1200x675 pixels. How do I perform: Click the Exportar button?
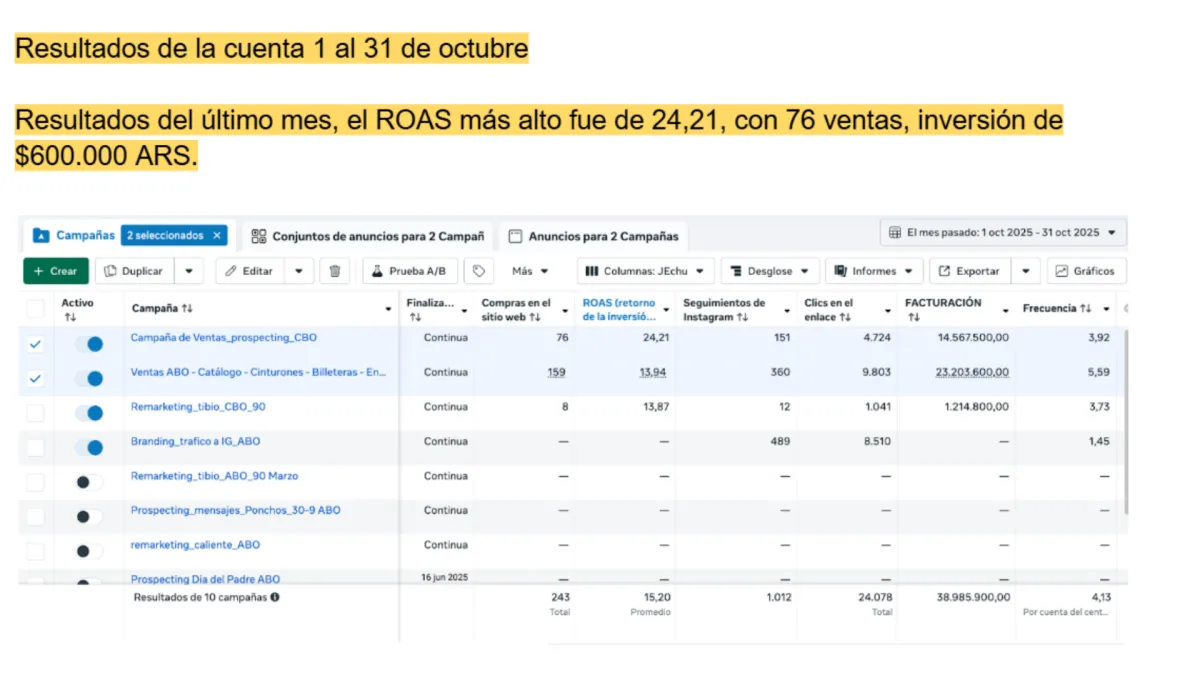point(970,271)
